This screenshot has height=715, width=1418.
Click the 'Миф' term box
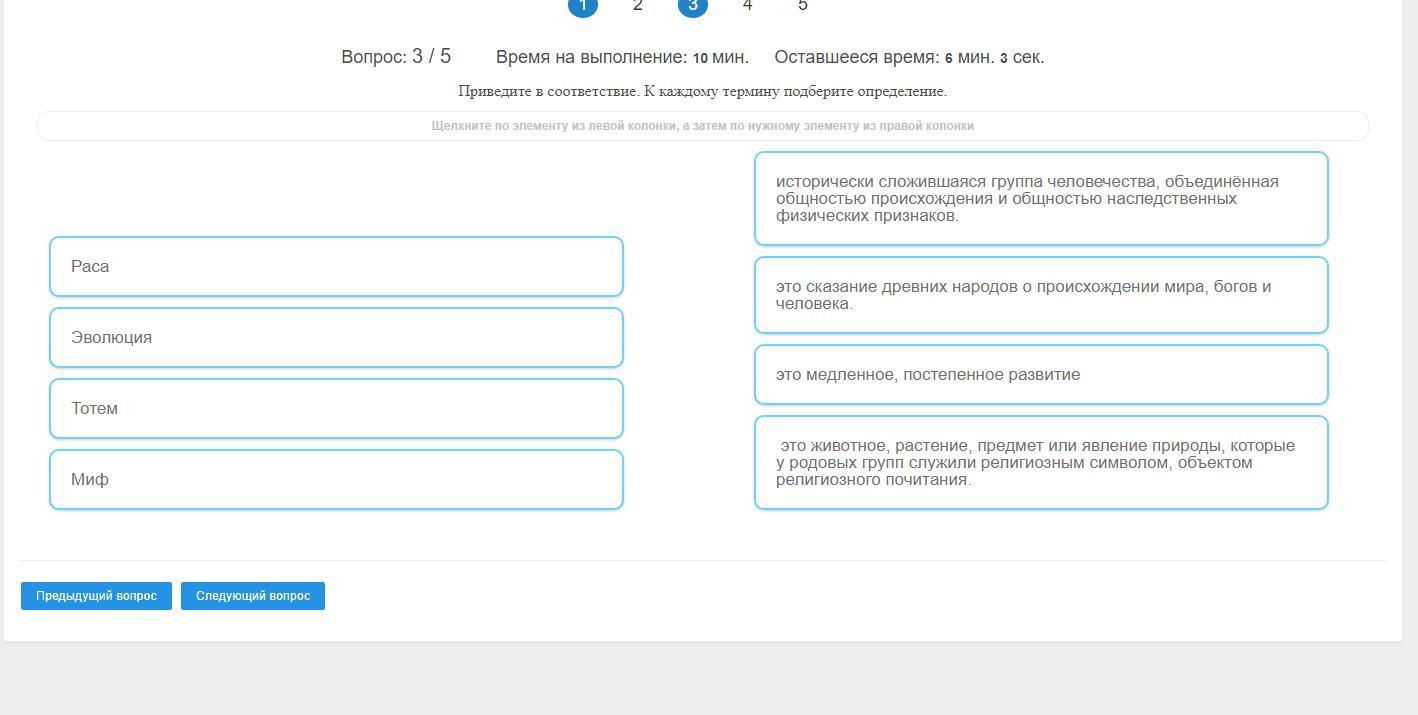(336, 480)
